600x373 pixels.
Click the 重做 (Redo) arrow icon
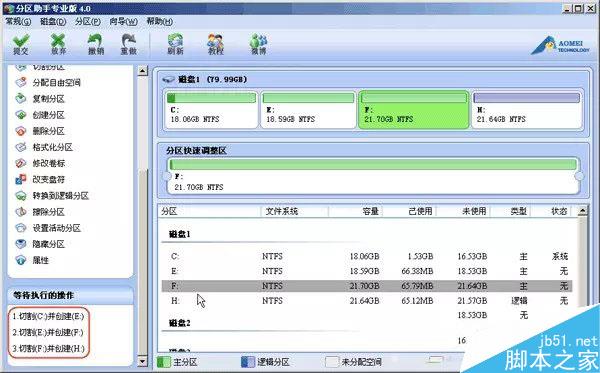pyautogui.click(x=129, y=44)
